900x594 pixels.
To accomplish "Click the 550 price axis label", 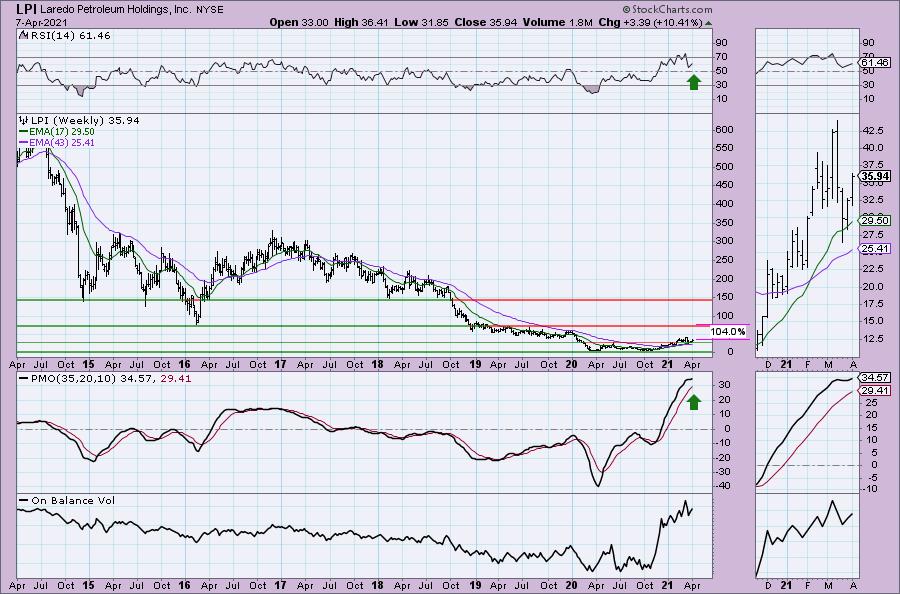I will pos(725,147).
